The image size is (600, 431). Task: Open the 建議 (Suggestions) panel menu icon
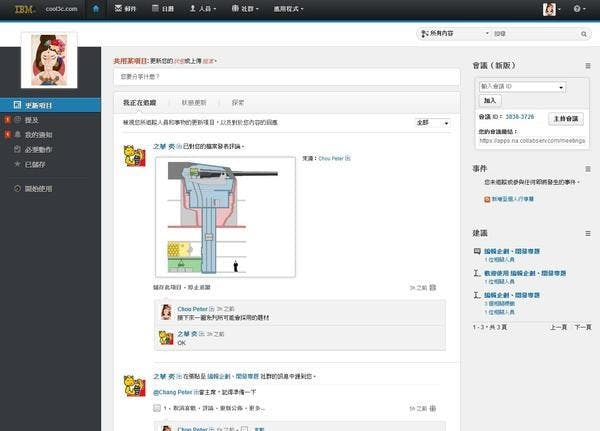(x=588, y=233)
